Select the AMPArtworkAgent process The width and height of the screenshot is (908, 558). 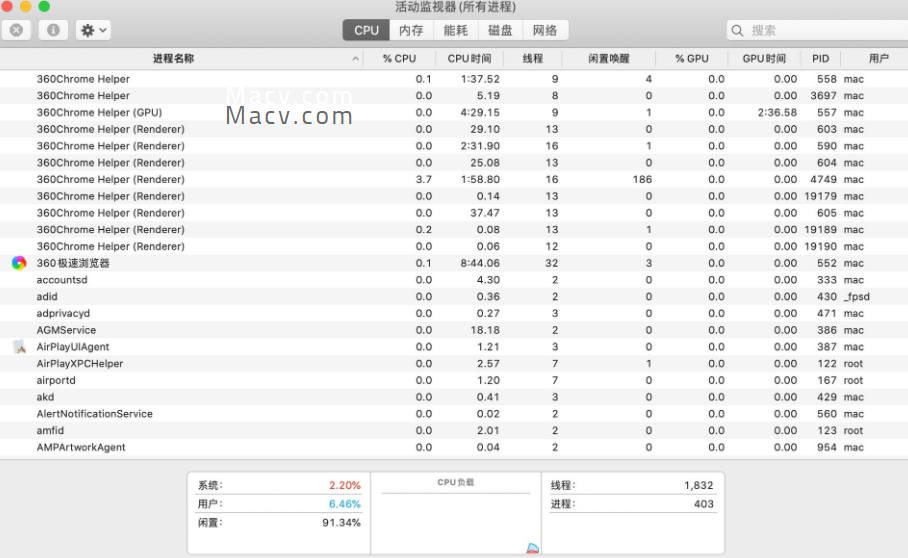(81, 447)
